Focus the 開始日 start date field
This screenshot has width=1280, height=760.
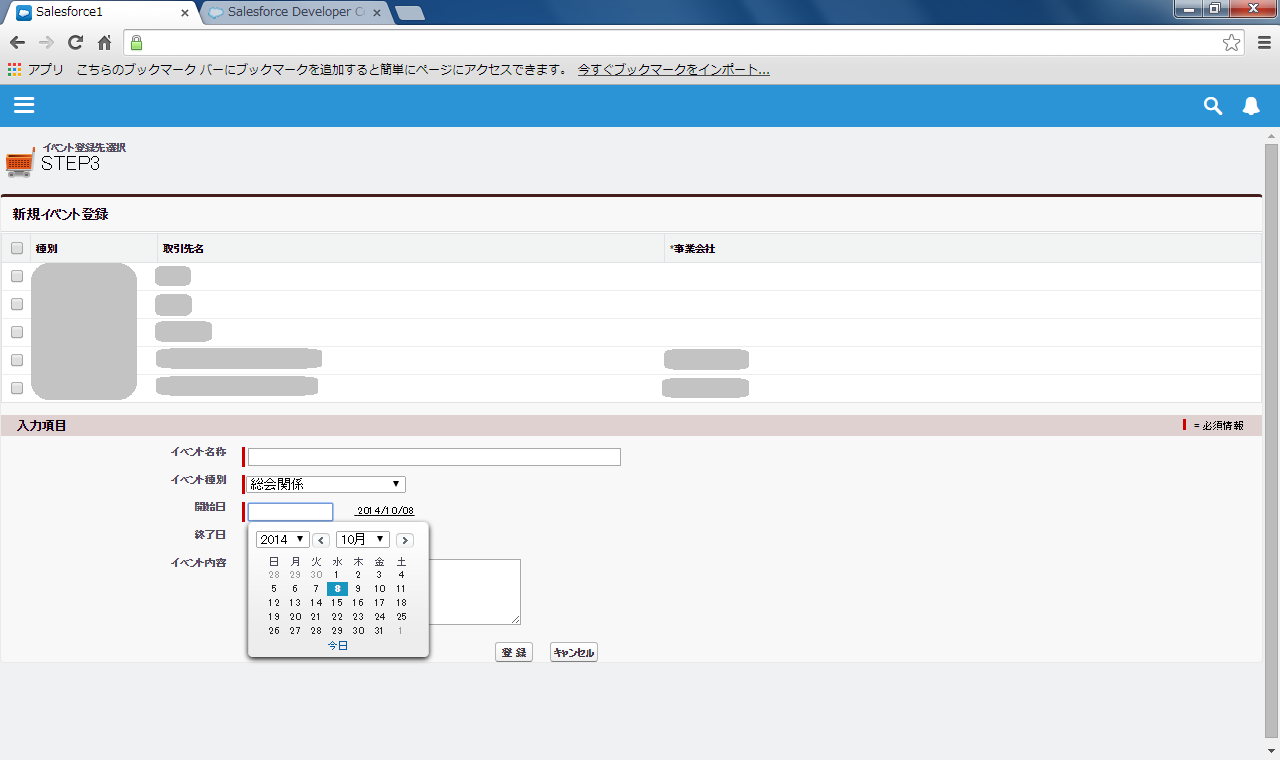pos(290,512)
